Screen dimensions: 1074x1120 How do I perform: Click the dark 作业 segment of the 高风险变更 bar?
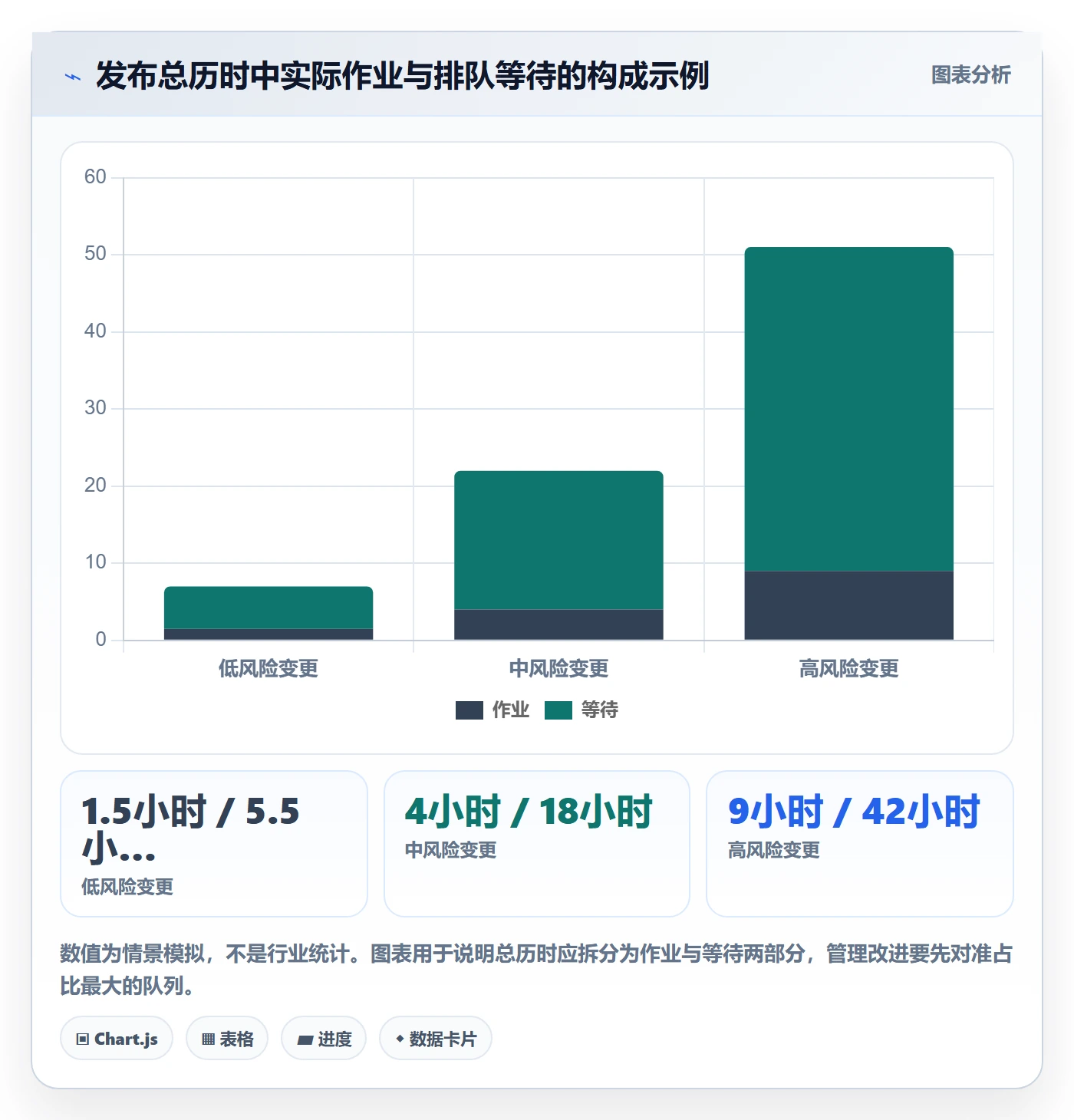point(848,605)
